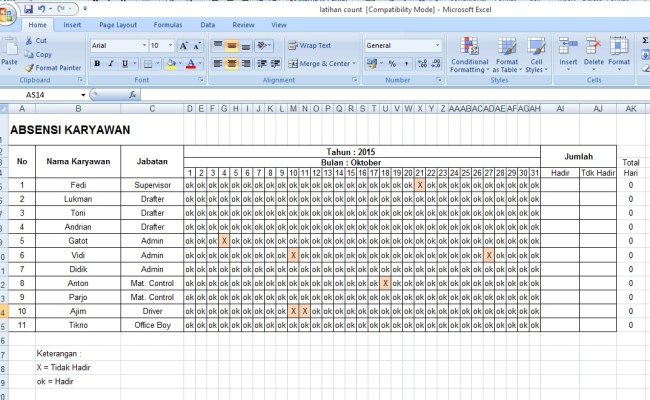
Task: Open Conditional Formatting menu
Action: point(470,55)
